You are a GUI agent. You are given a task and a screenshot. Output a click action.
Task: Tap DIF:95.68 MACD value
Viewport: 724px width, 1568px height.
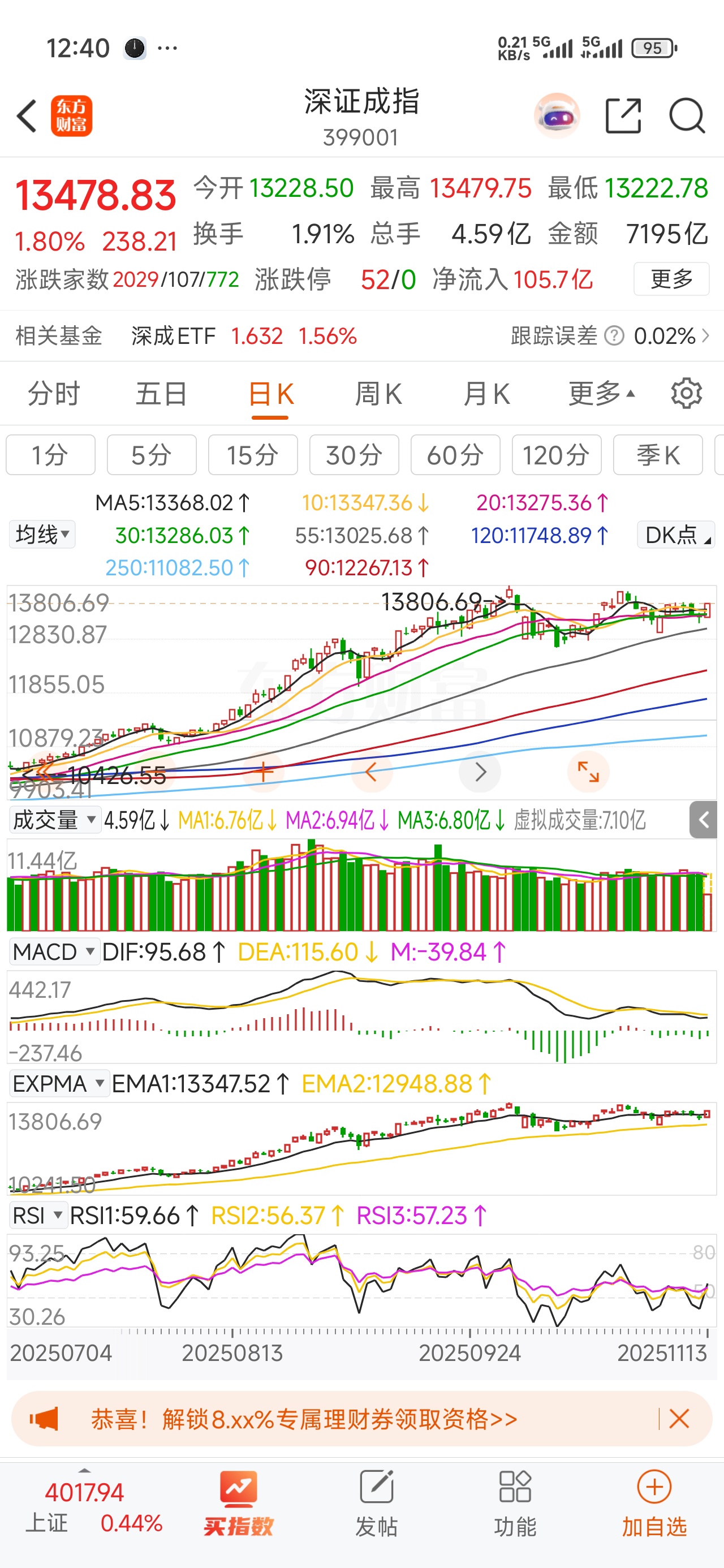[164, 951]
